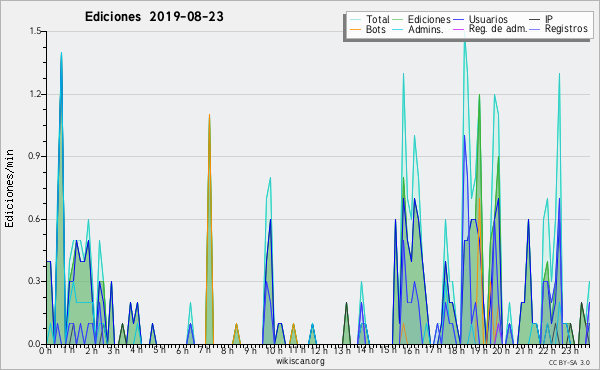Select the IP legend label
This screenshot has height=370, width=600.
coord(549,19)
